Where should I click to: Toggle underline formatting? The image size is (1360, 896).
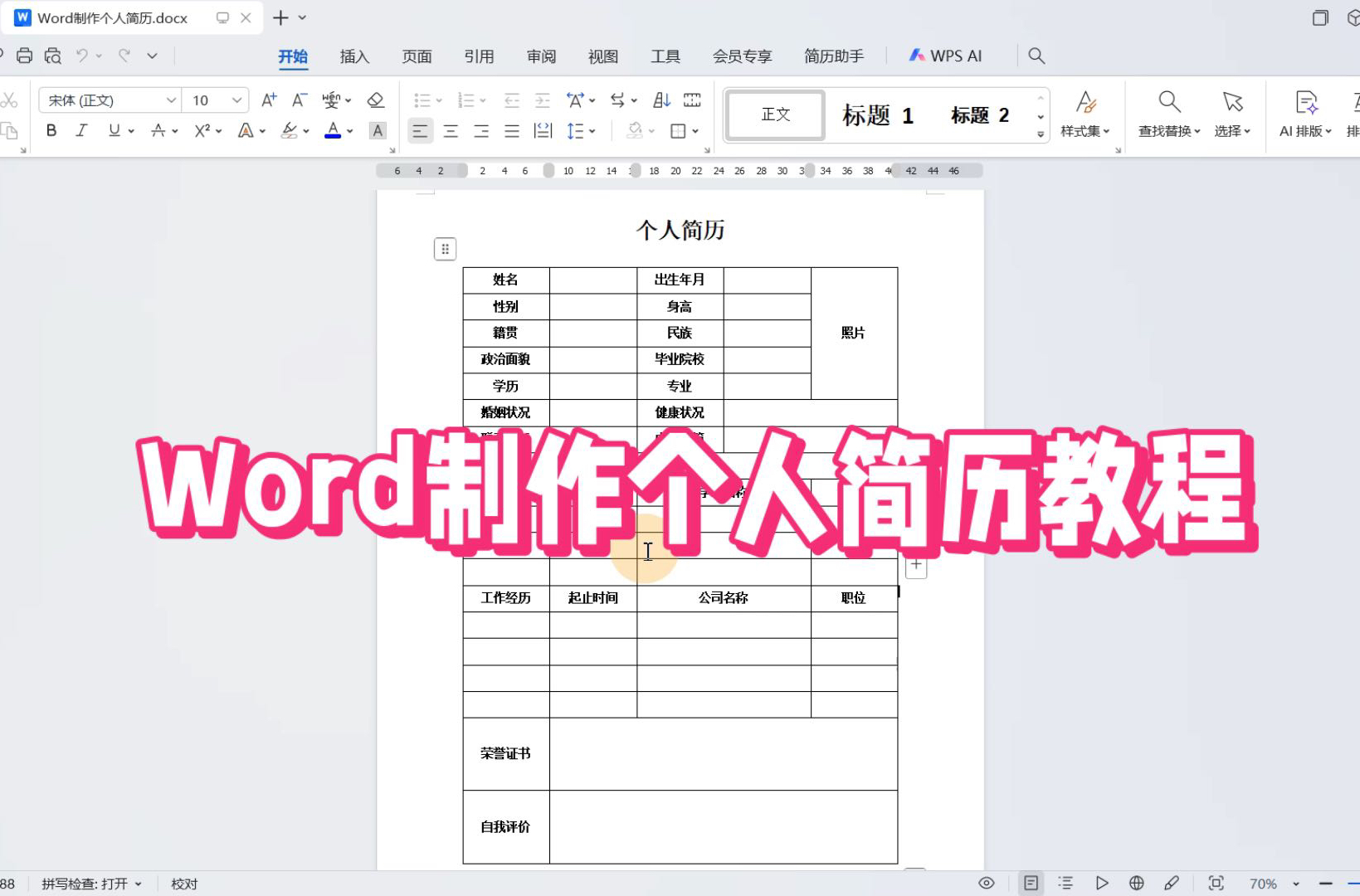tap(114, 130)
